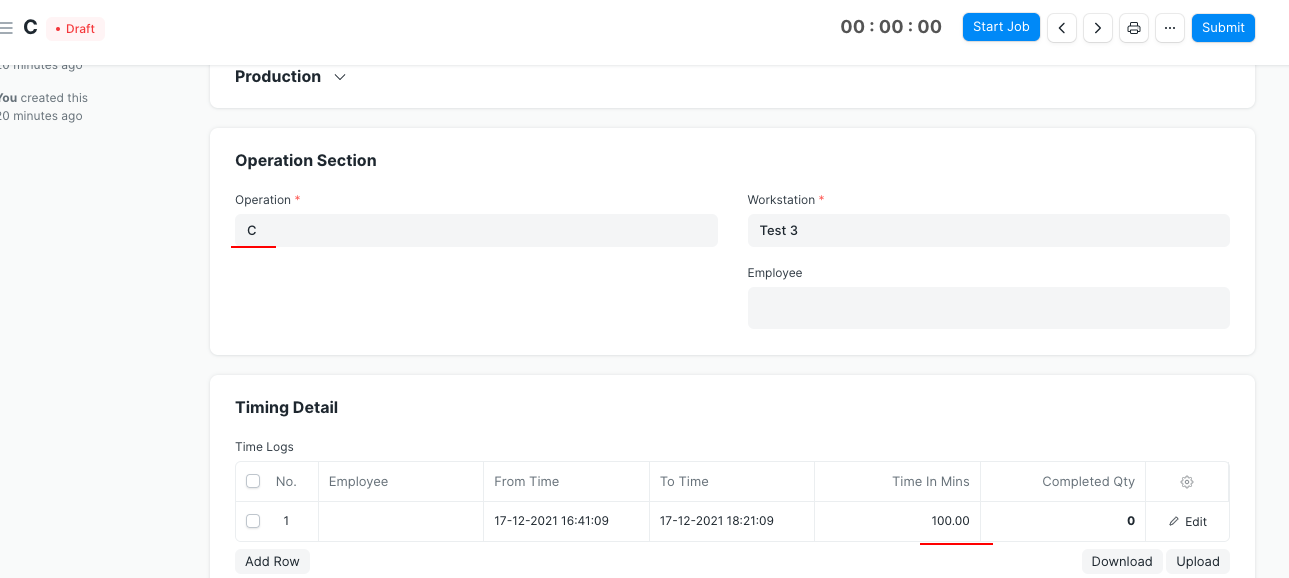Download the time log data
The image size is (1289, 578).
click(x=1120, y=561)
